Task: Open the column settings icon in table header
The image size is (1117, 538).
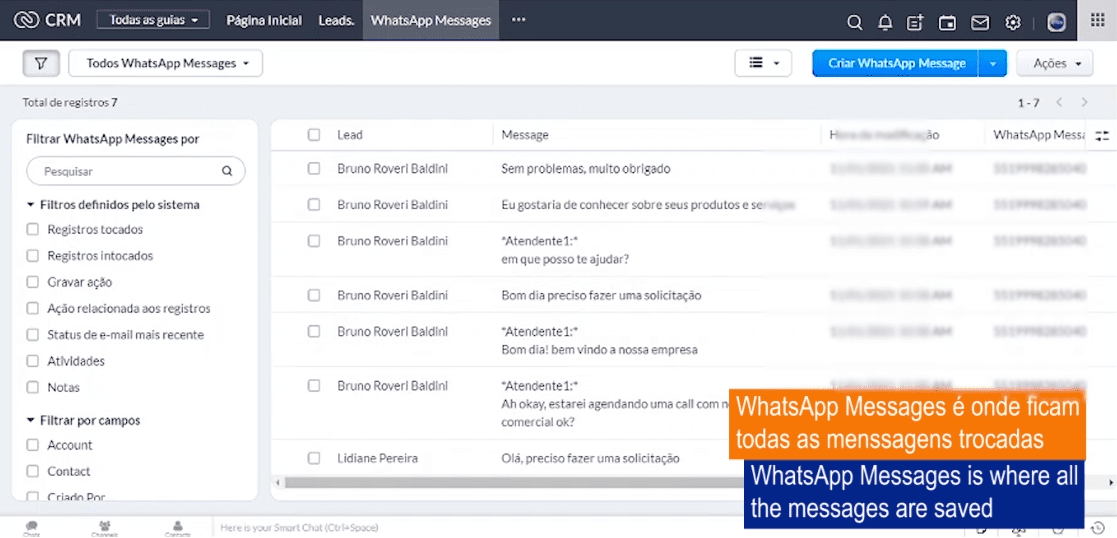Action: coord(1102,135)
